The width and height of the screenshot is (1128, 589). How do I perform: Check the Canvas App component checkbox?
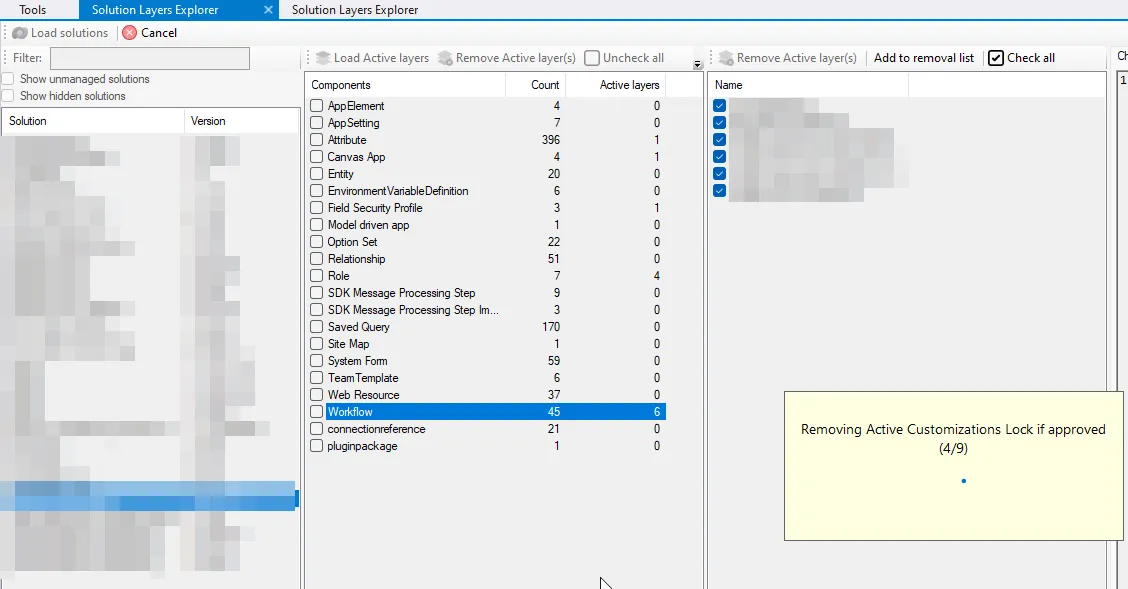click(317, 157)
